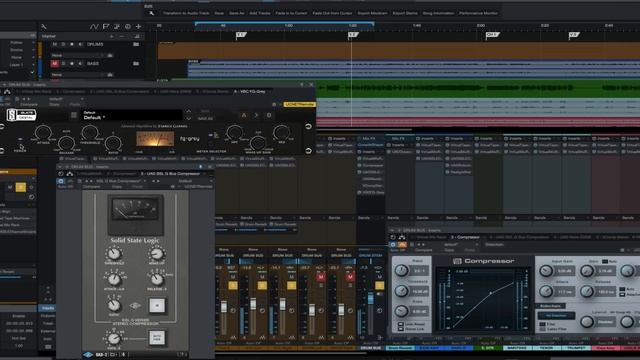This screenshot has width=640, height=360.
Task: Click the Ratio knob in Compressor
Action: pyautogui.click(x=402, y=271)
